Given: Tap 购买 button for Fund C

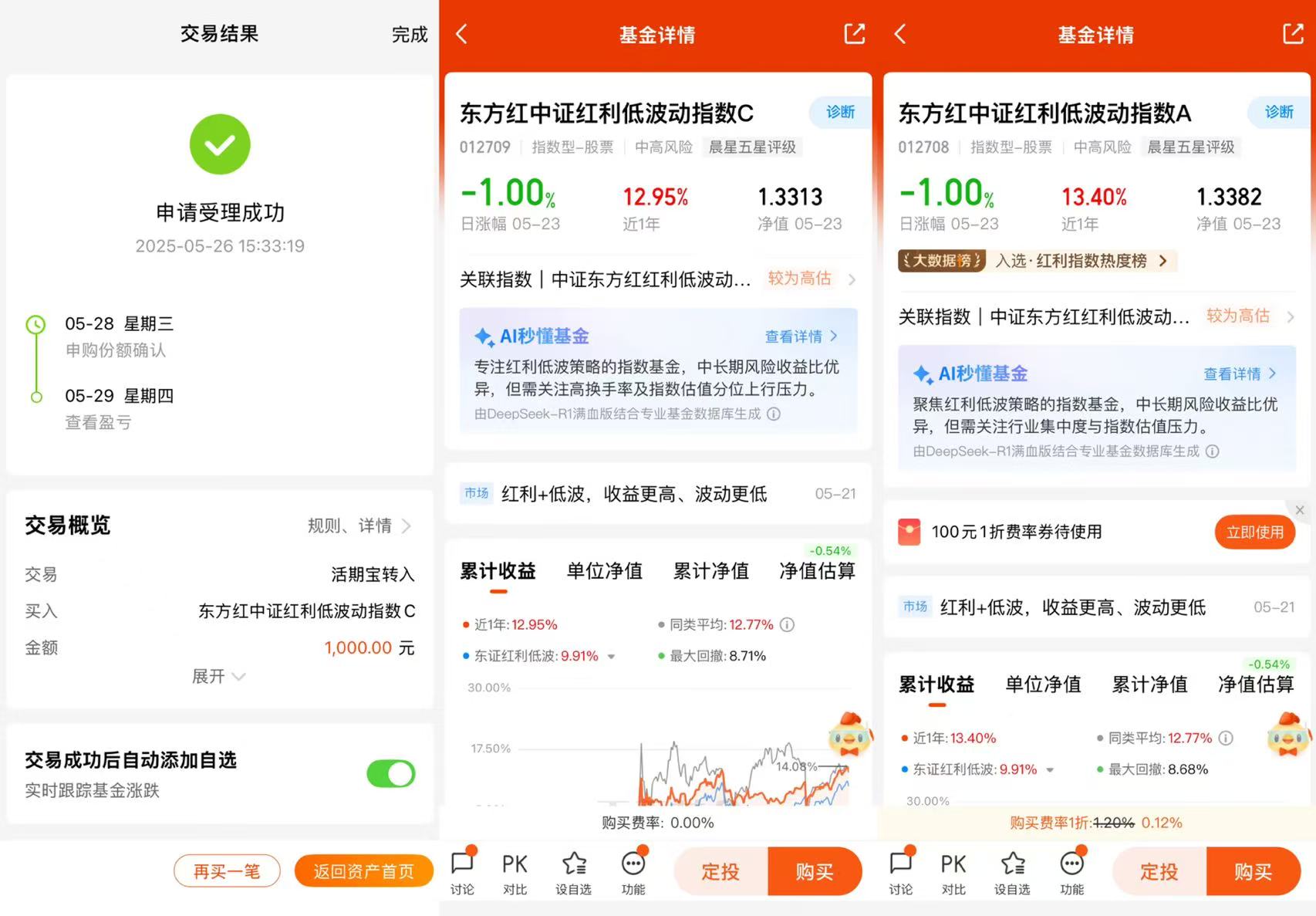Looking at the screenshot, I should point(815,871).
